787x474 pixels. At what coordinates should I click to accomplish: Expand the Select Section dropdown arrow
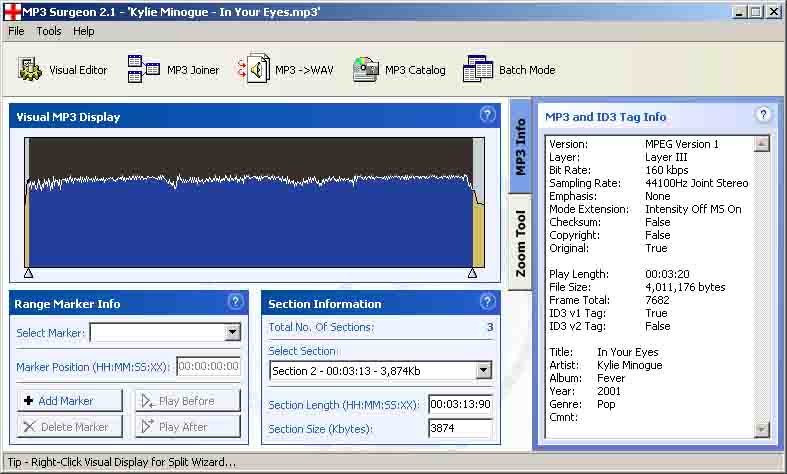click(x=483, y=371)
